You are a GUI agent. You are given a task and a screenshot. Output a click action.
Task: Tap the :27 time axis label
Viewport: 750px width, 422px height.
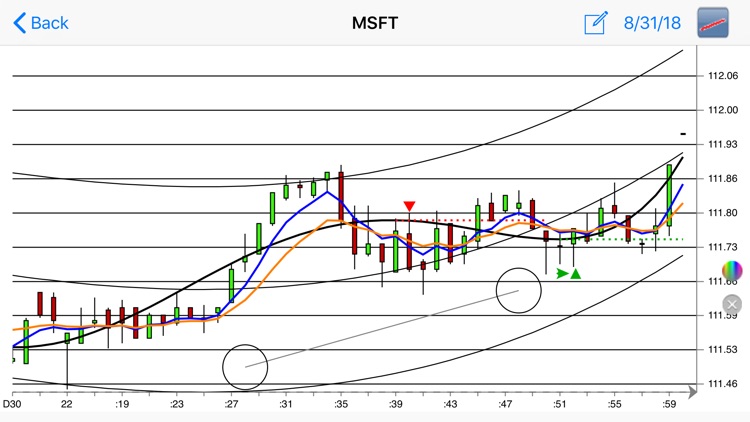(232, 404)
